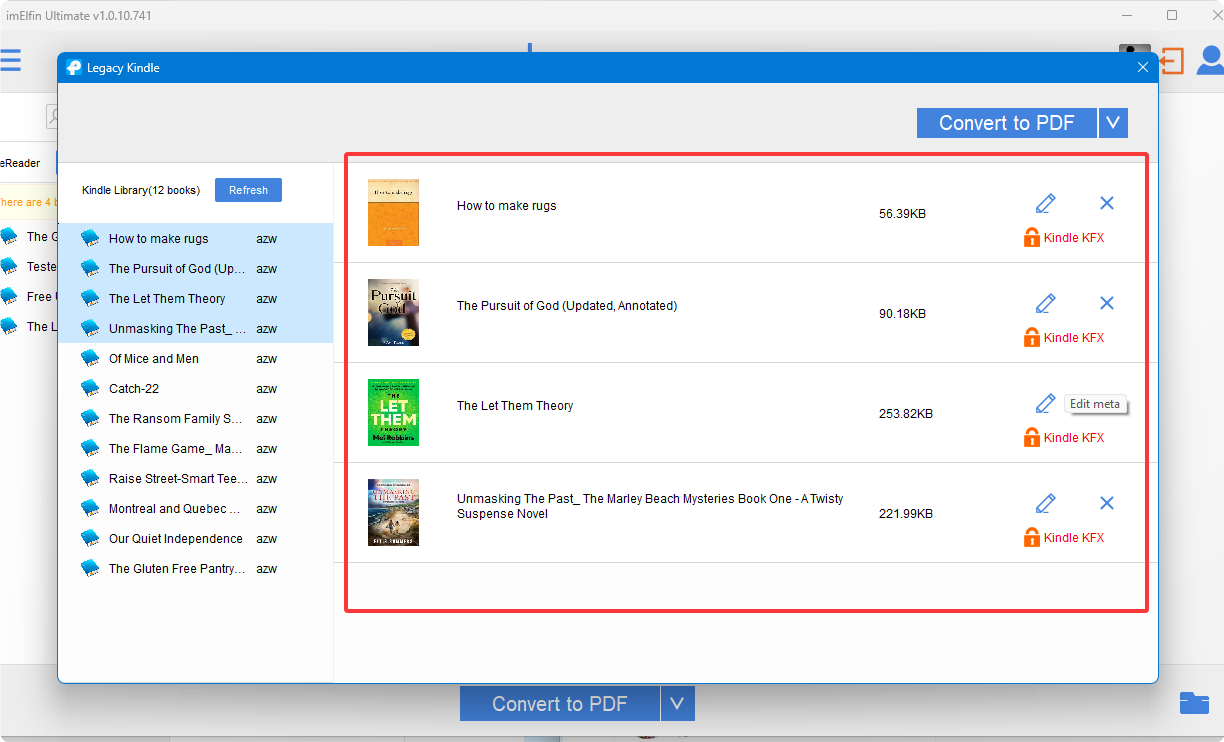Select Our Quiet Independence in library list
Viewport: 1224px width, 742px height.
tap(196, 538)
